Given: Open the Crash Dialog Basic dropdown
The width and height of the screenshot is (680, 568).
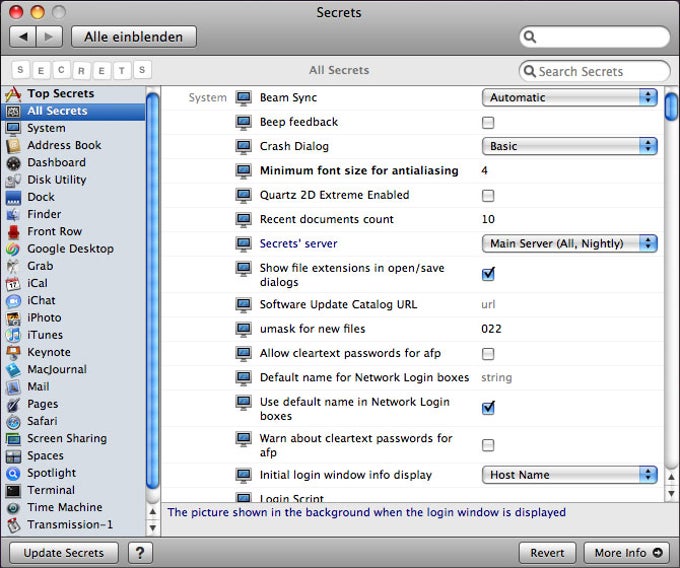Looking at the screenshot, I should (569, 146).
